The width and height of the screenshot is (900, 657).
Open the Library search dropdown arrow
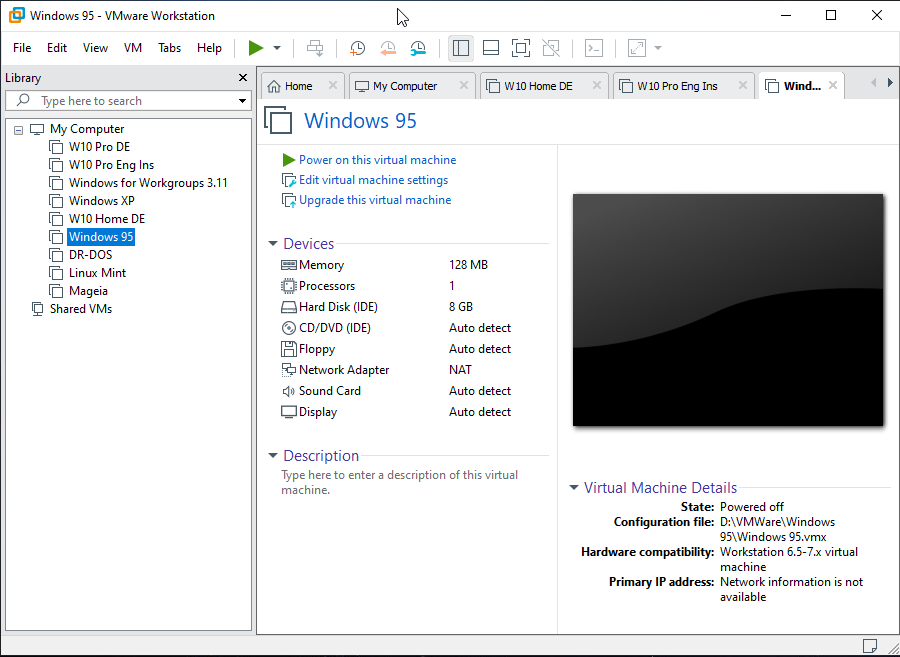coord(242,101)
